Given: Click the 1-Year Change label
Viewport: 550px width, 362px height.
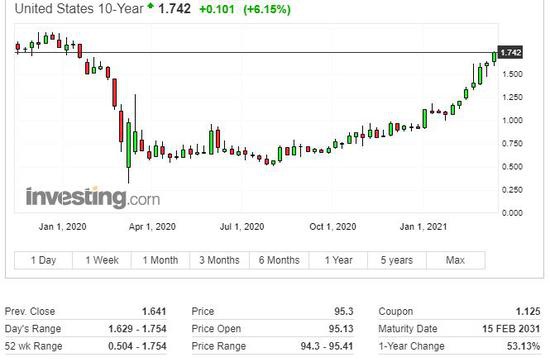Looking at the screenshot, I should [411, 346].
